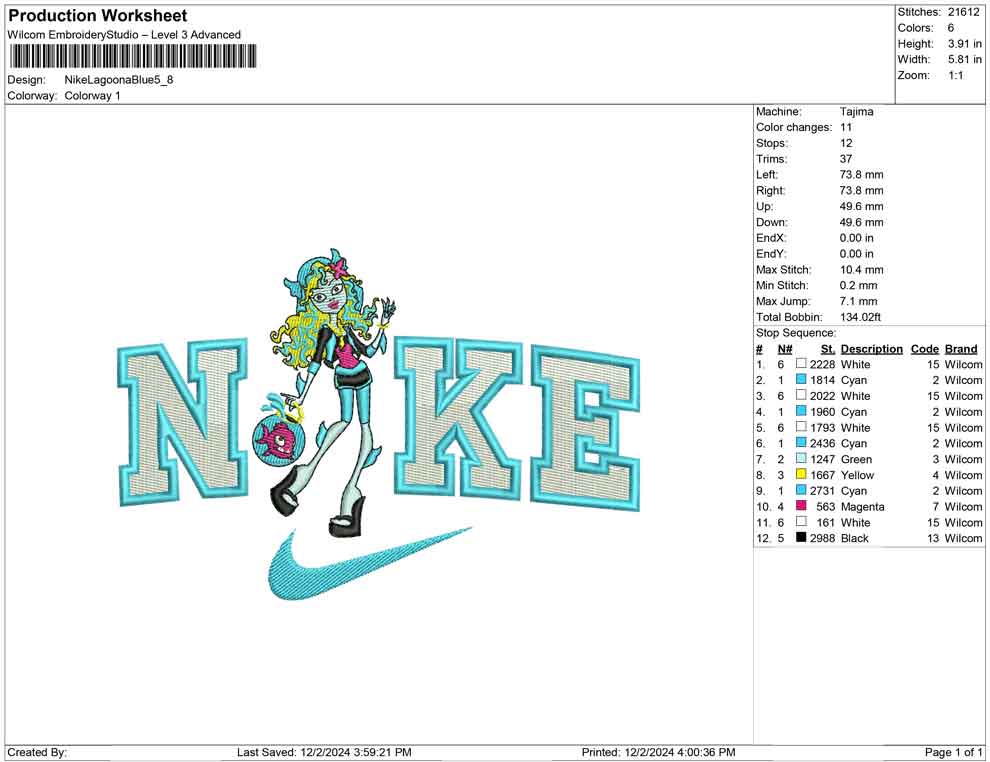This screenshot has height=762, width=990.
Task: Click the Colors count '6'
Action: pos(950,28)
